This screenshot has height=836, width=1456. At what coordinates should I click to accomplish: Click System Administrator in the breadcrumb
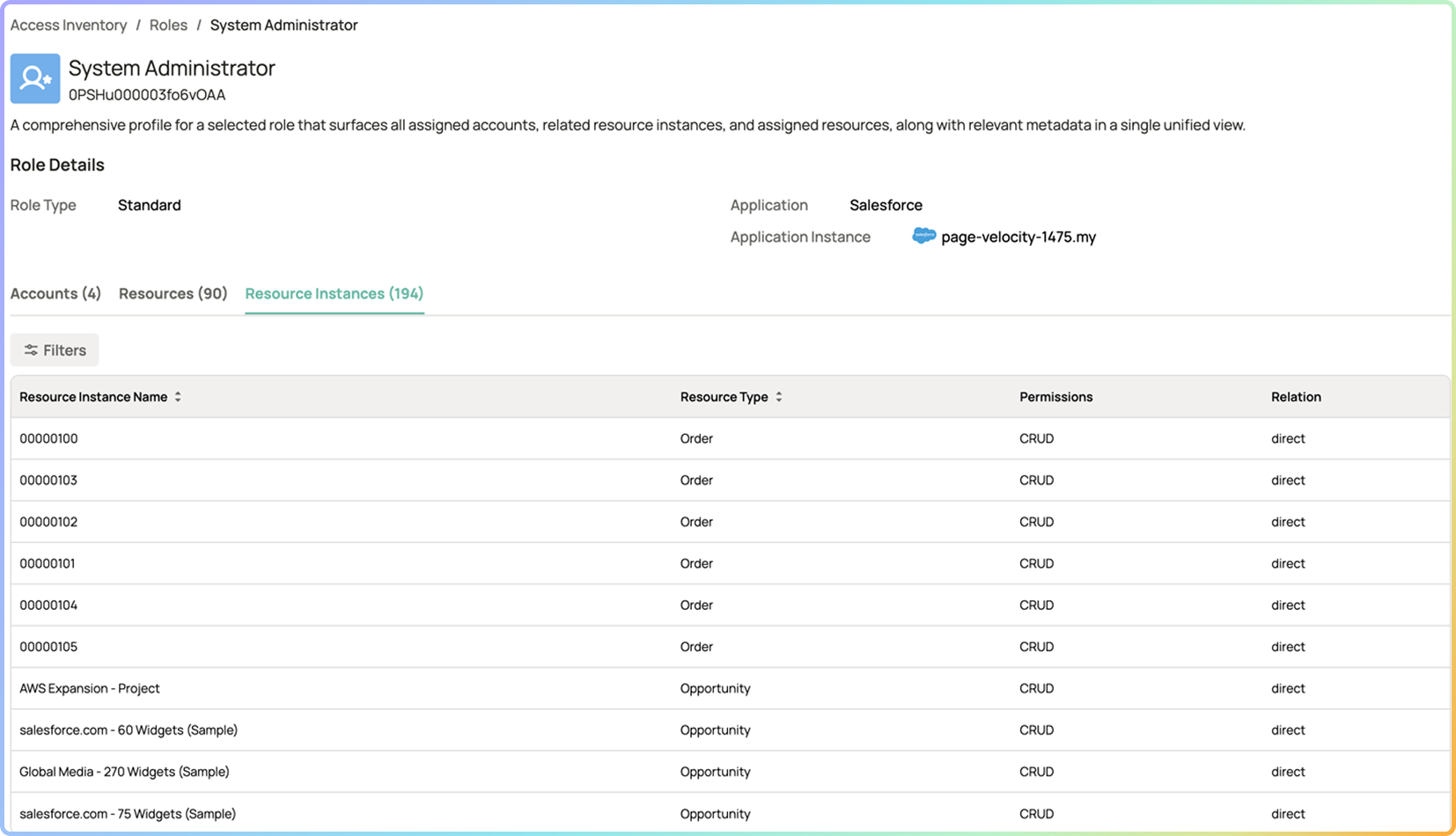(x=283, y=25)
